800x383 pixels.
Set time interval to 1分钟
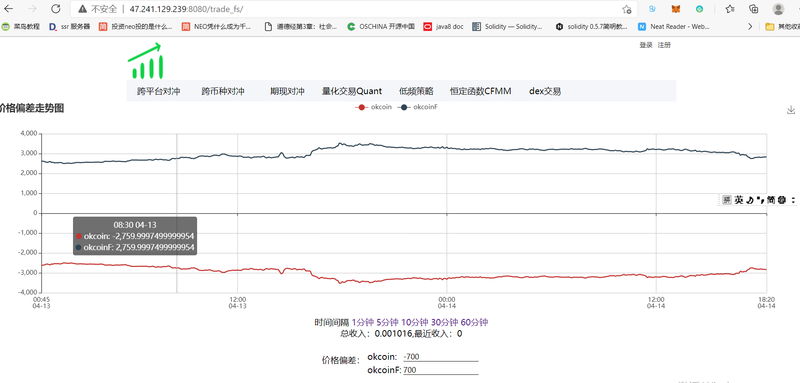tap(362, 322)
